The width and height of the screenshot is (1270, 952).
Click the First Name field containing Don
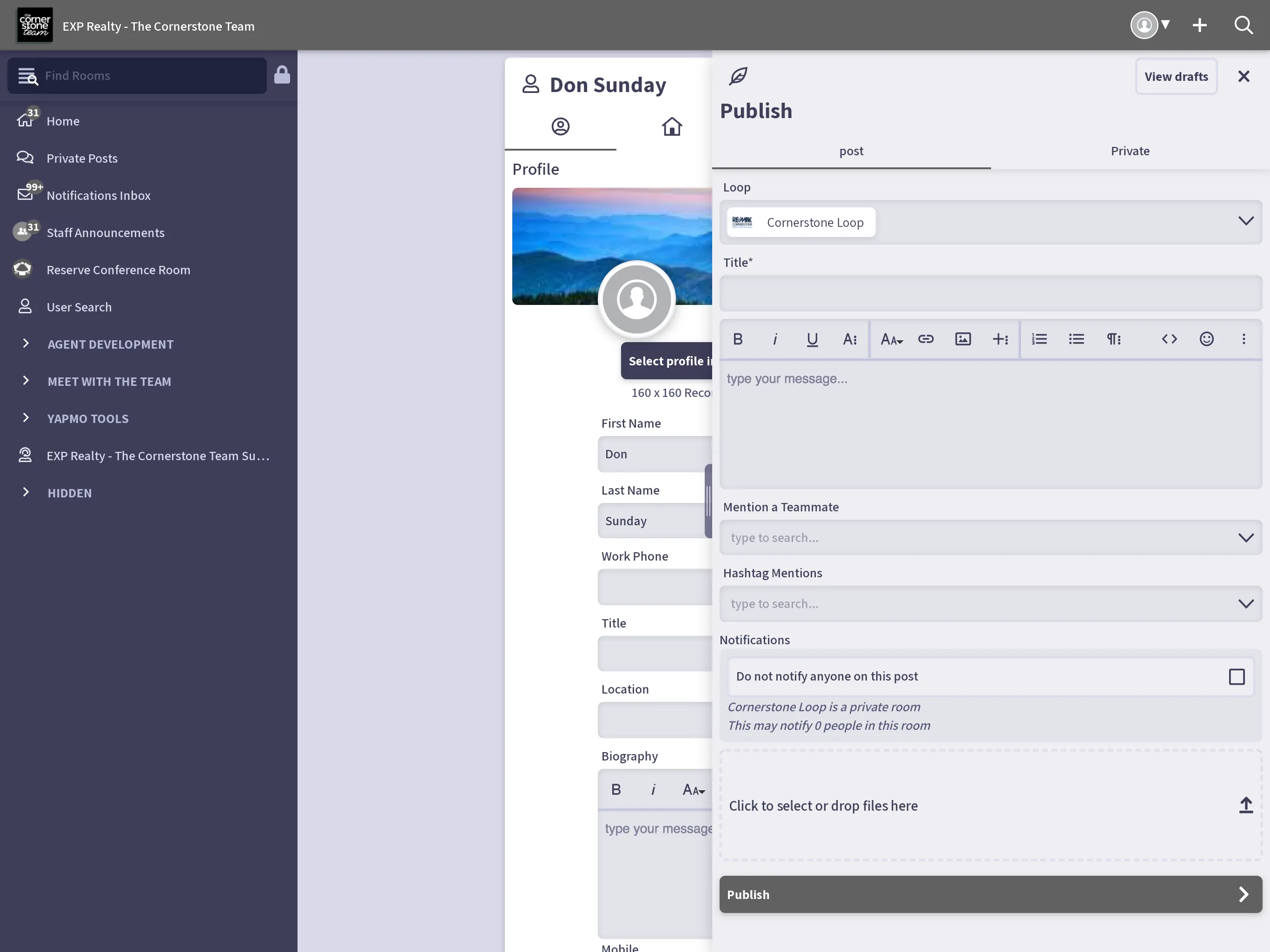(655, 454)
